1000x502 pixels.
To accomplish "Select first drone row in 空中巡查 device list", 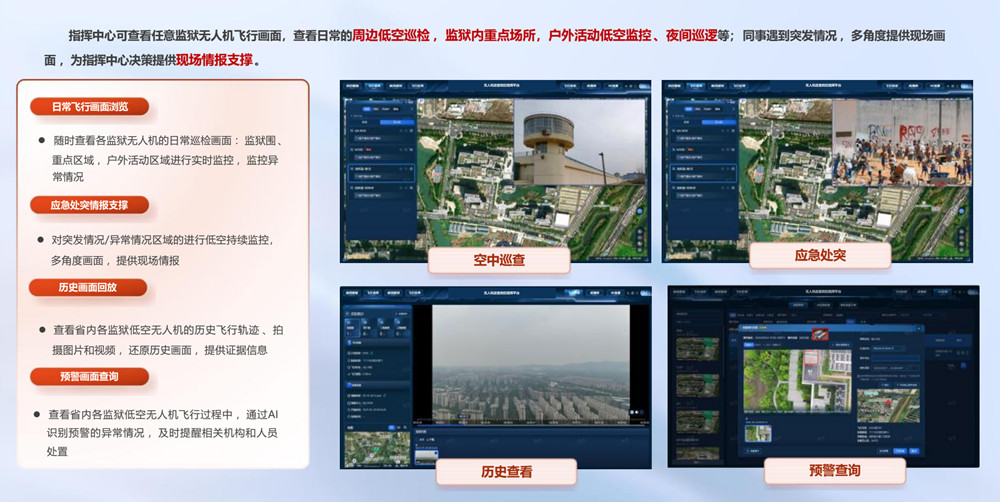I will 382,135.
